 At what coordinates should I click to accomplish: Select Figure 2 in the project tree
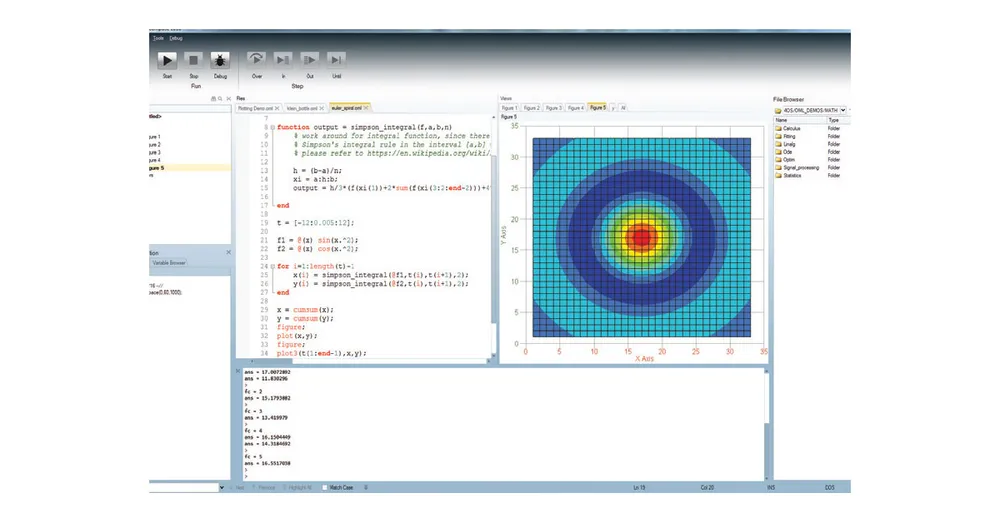click(x=155, y=145)
